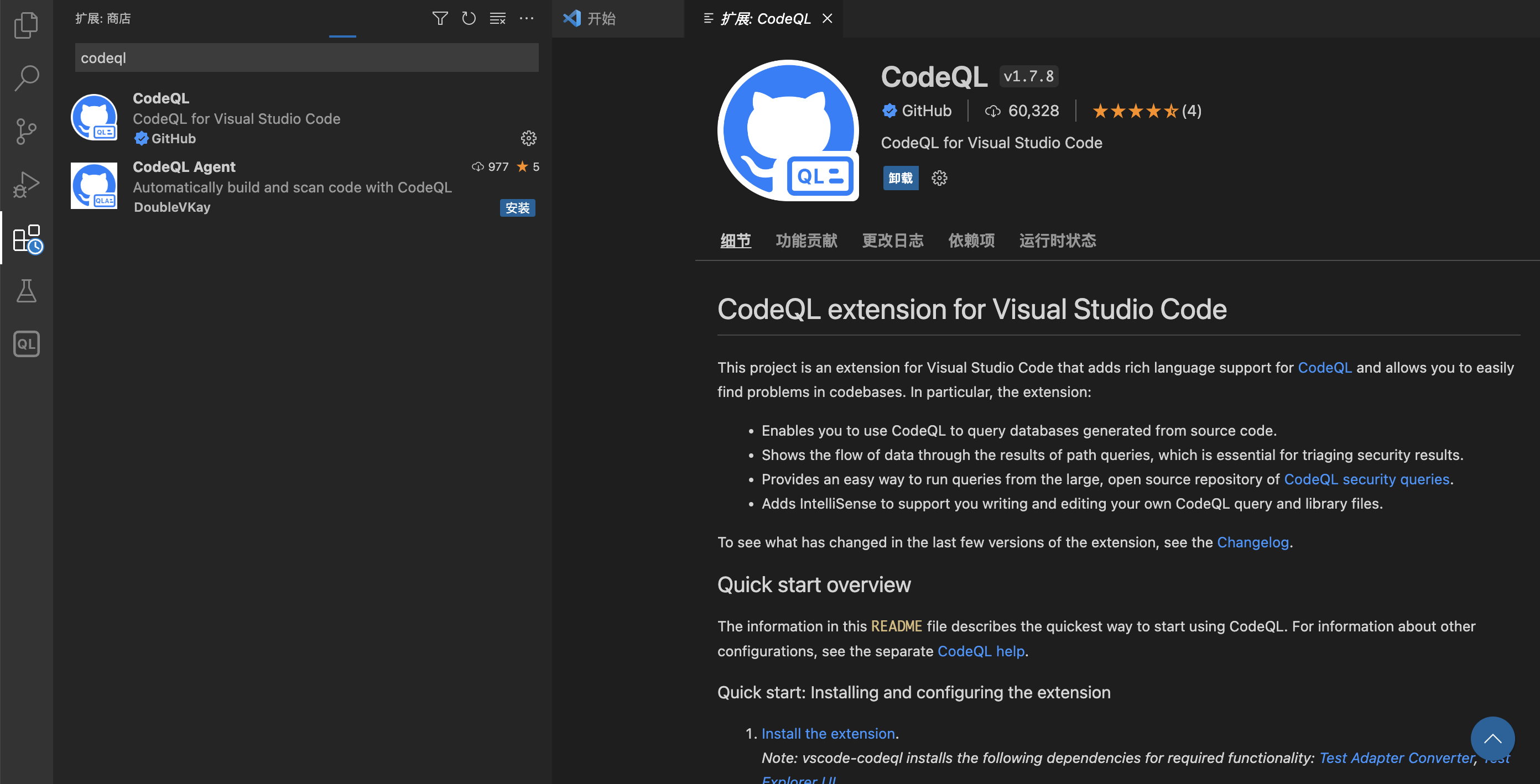Click the codeql search input field
The height and width of the screenshot is (784, 1540).
point(306,58)
